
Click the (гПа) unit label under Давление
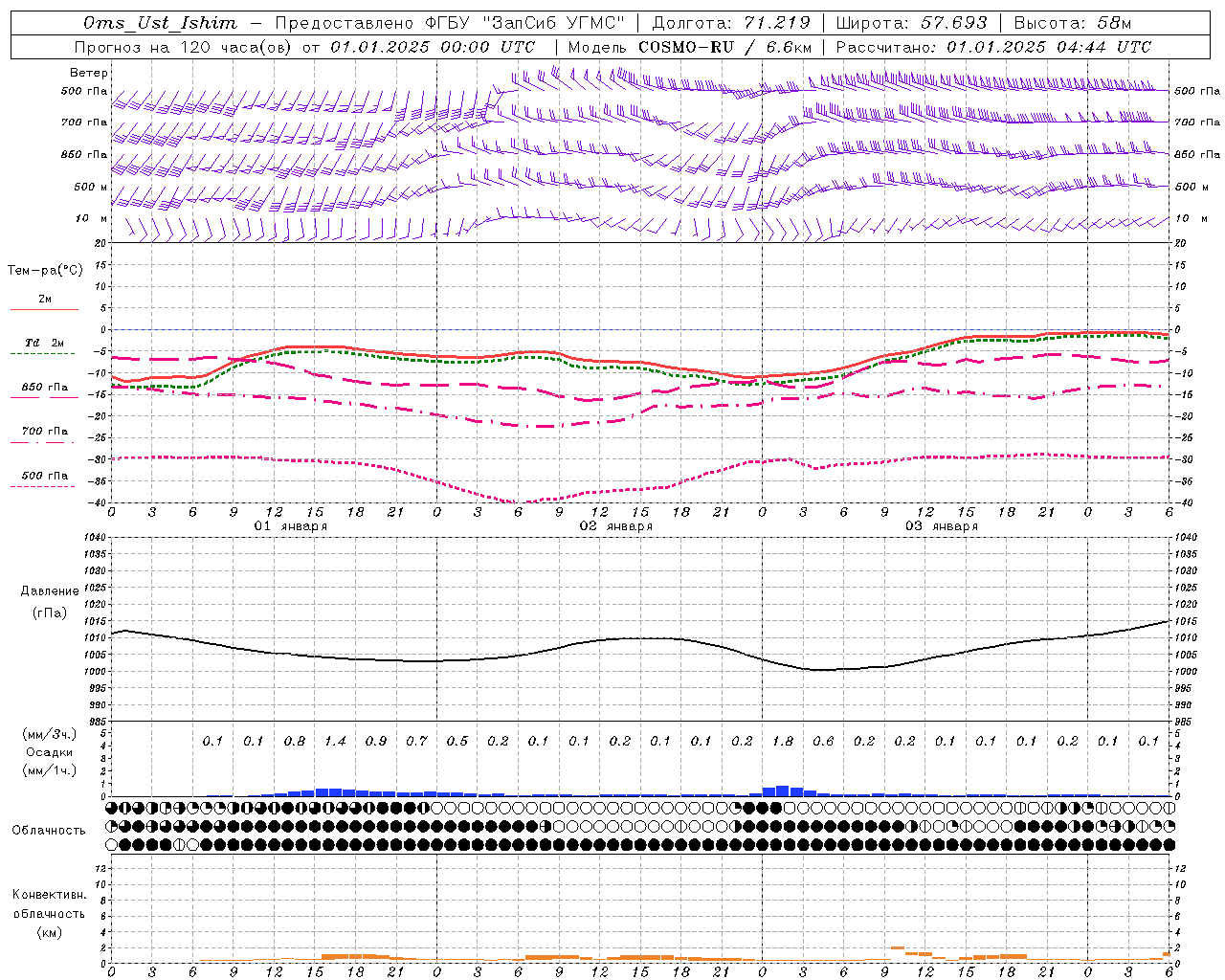tap(50, 612)
